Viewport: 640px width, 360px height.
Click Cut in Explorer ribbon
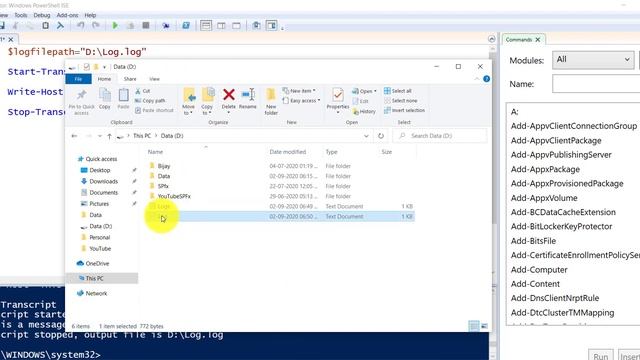(x=143, y=91)
